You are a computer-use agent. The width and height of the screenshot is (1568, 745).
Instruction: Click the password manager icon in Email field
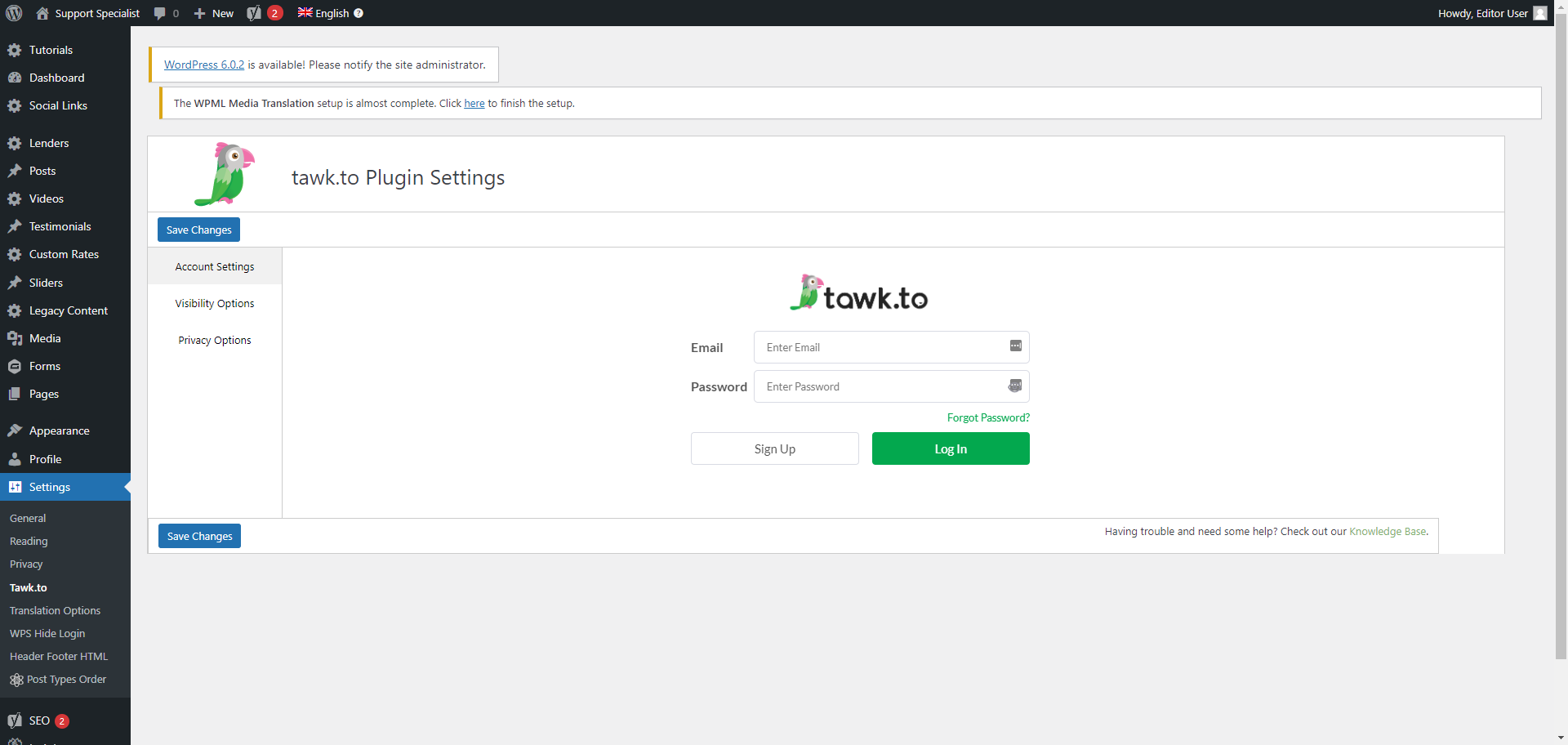1015,346
